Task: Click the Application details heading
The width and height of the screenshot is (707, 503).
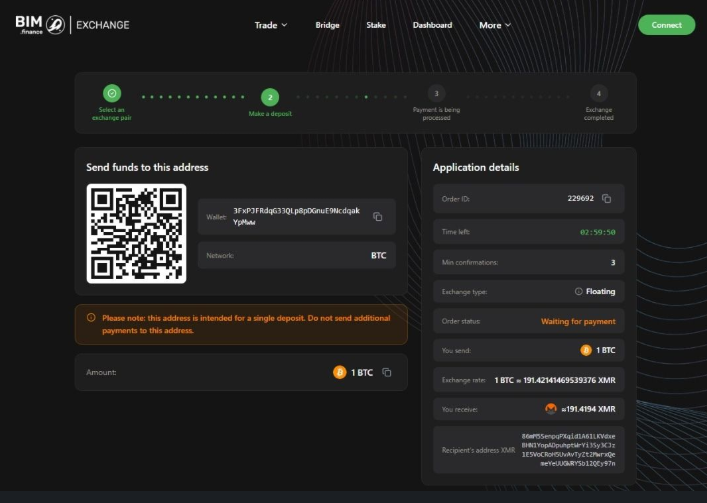Action: (476, 167)
